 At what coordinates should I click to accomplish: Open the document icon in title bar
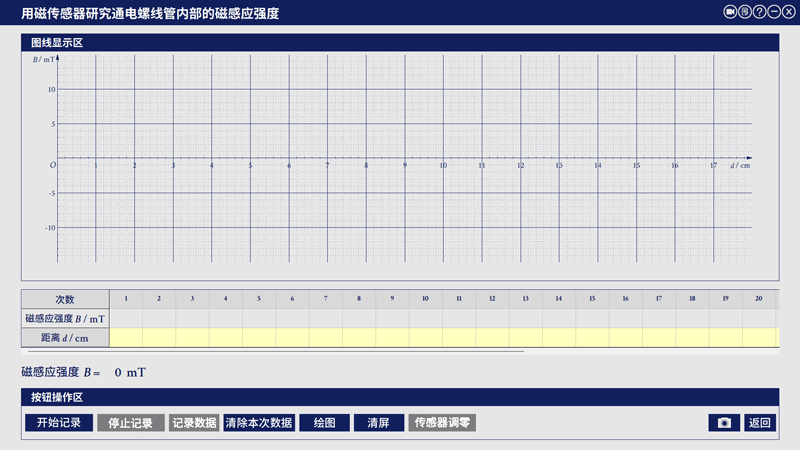tap(745, 11)
